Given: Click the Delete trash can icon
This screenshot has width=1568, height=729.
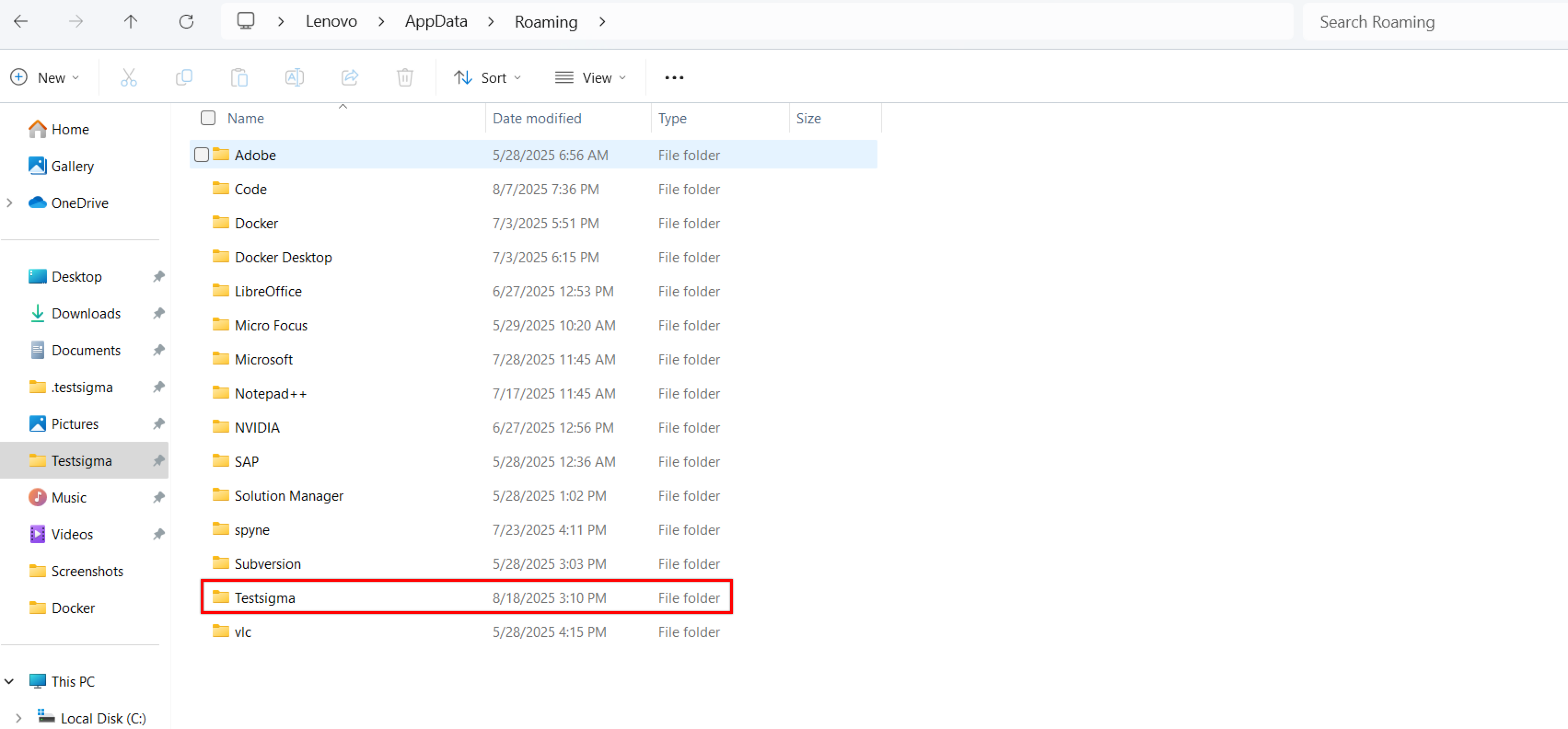Looking at the screenshot, I should pos(405,77).
